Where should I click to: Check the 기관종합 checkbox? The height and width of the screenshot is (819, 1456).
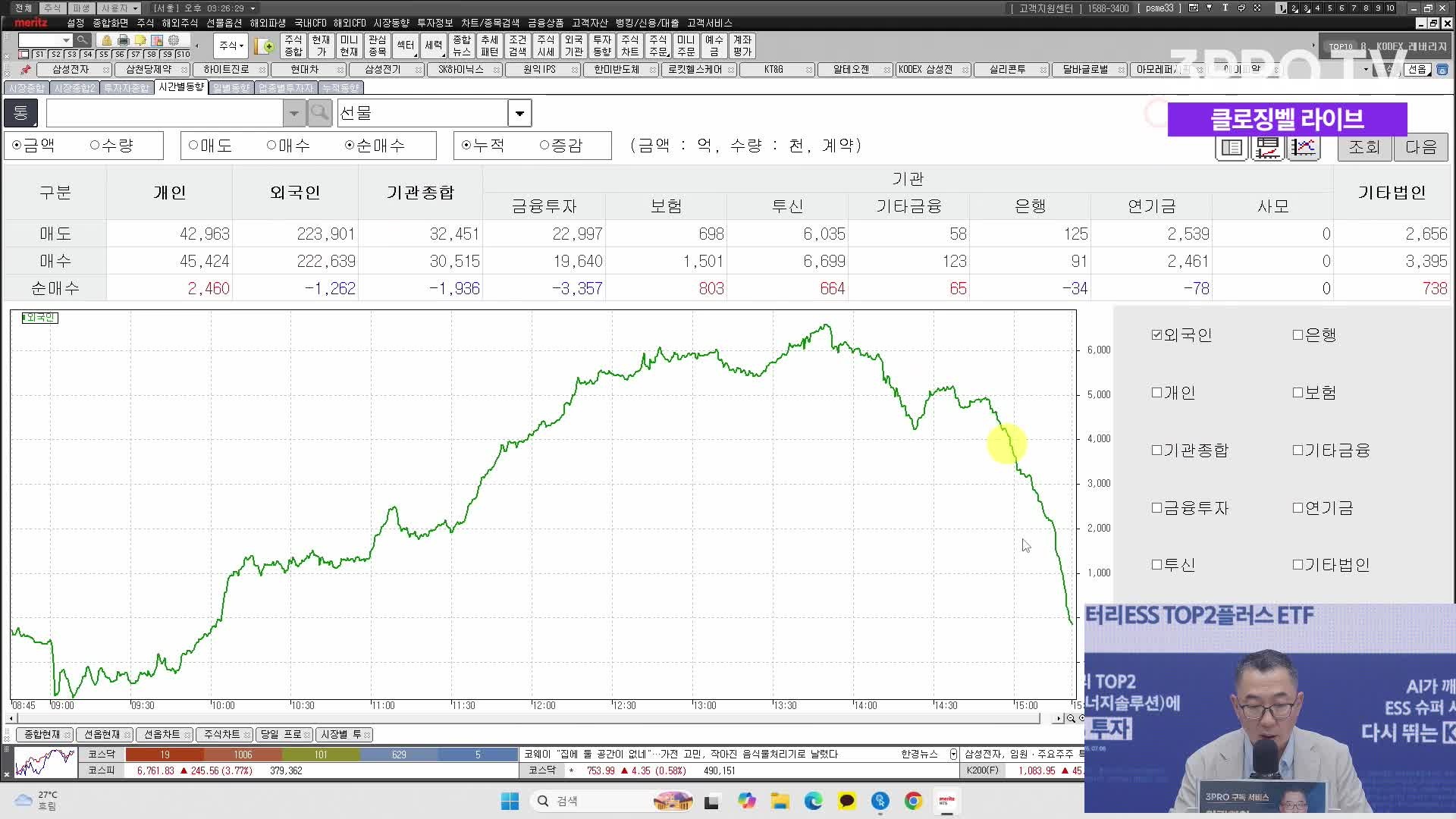1156,450
